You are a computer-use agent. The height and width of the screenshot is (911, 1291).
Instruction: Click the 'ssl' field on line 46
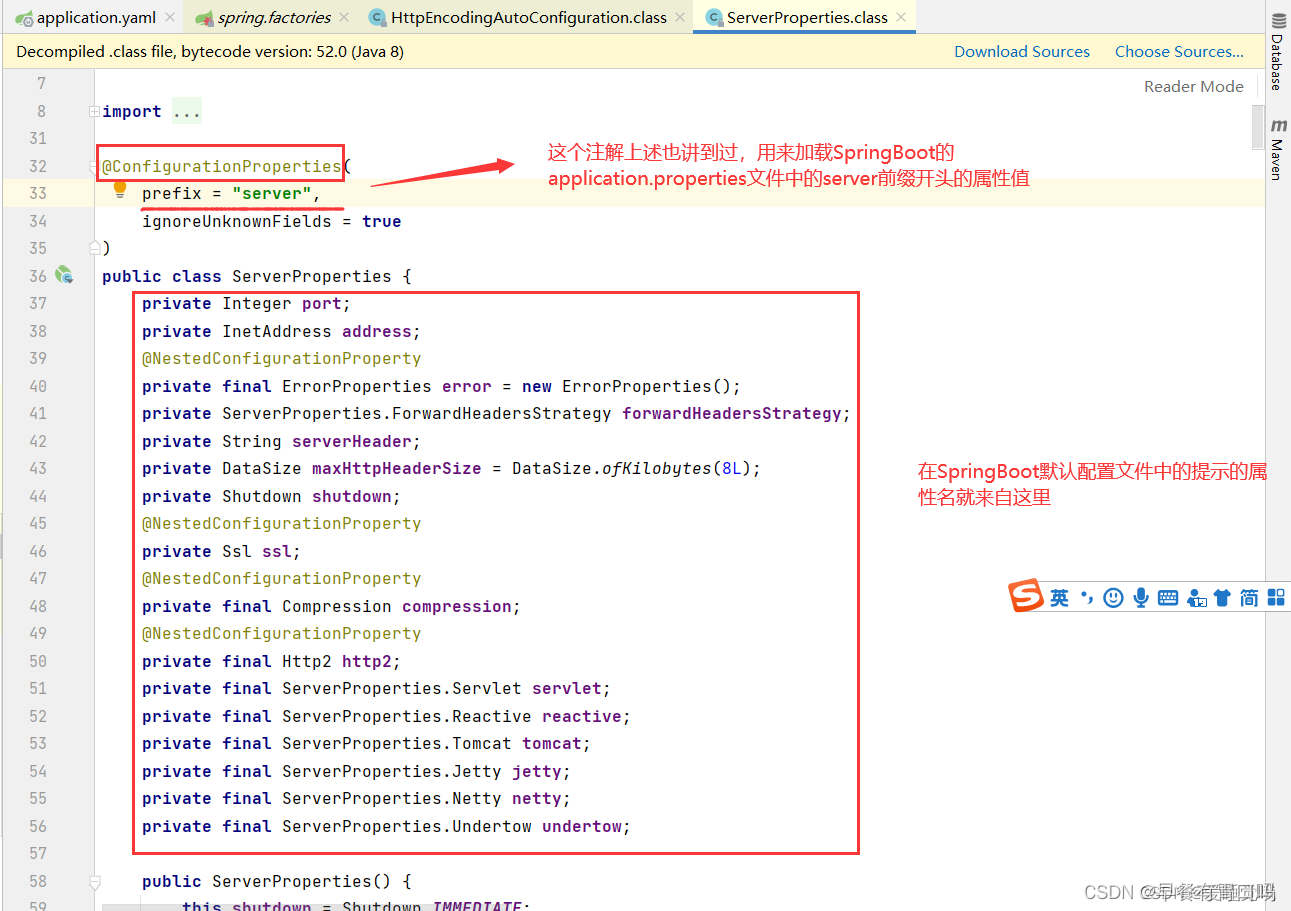pyautogui.click(x=276, y=551)
